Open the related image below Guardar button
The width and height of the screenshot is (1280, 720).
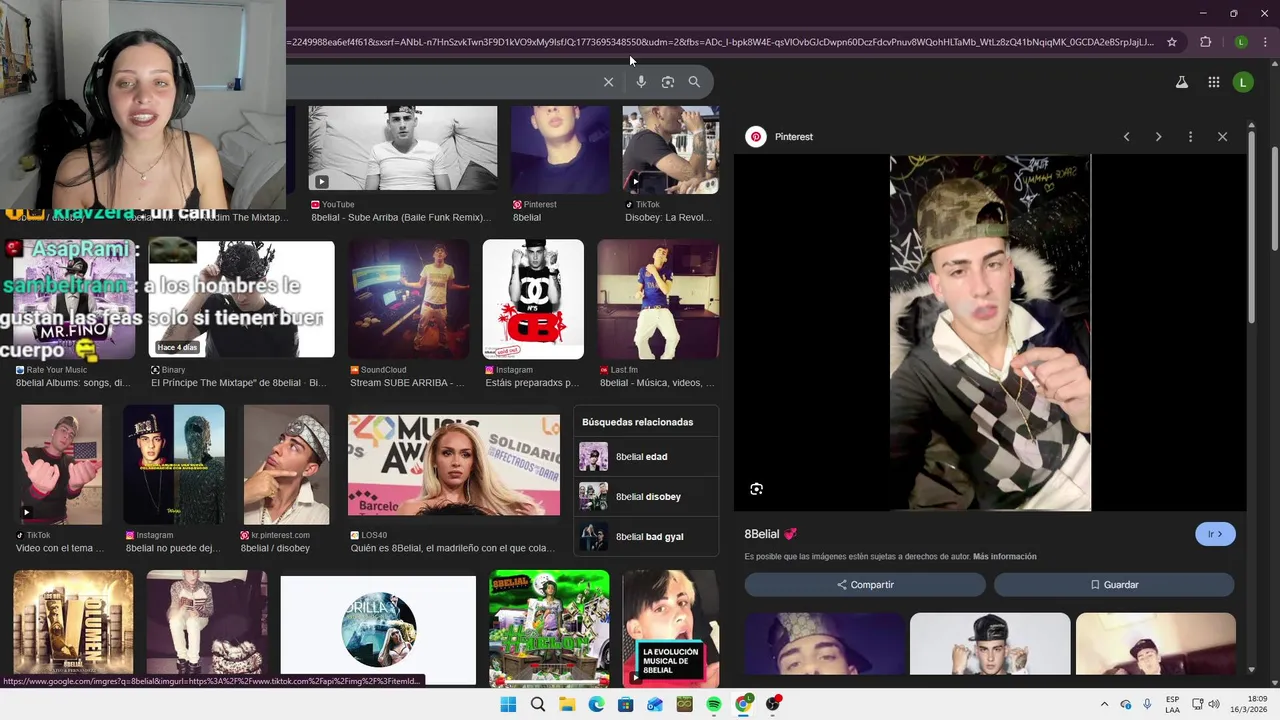point(1155,644)
